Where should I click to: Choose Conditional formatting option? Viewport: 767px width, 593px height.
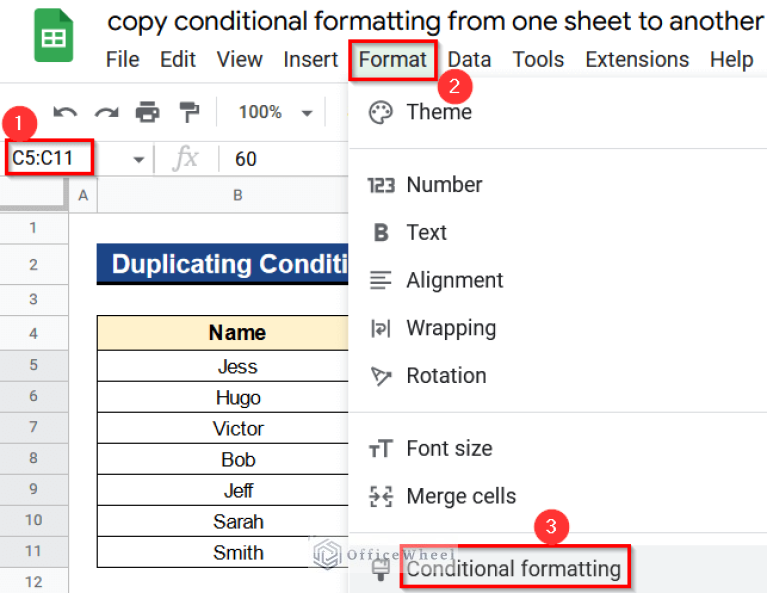click(x=513, y=569)
